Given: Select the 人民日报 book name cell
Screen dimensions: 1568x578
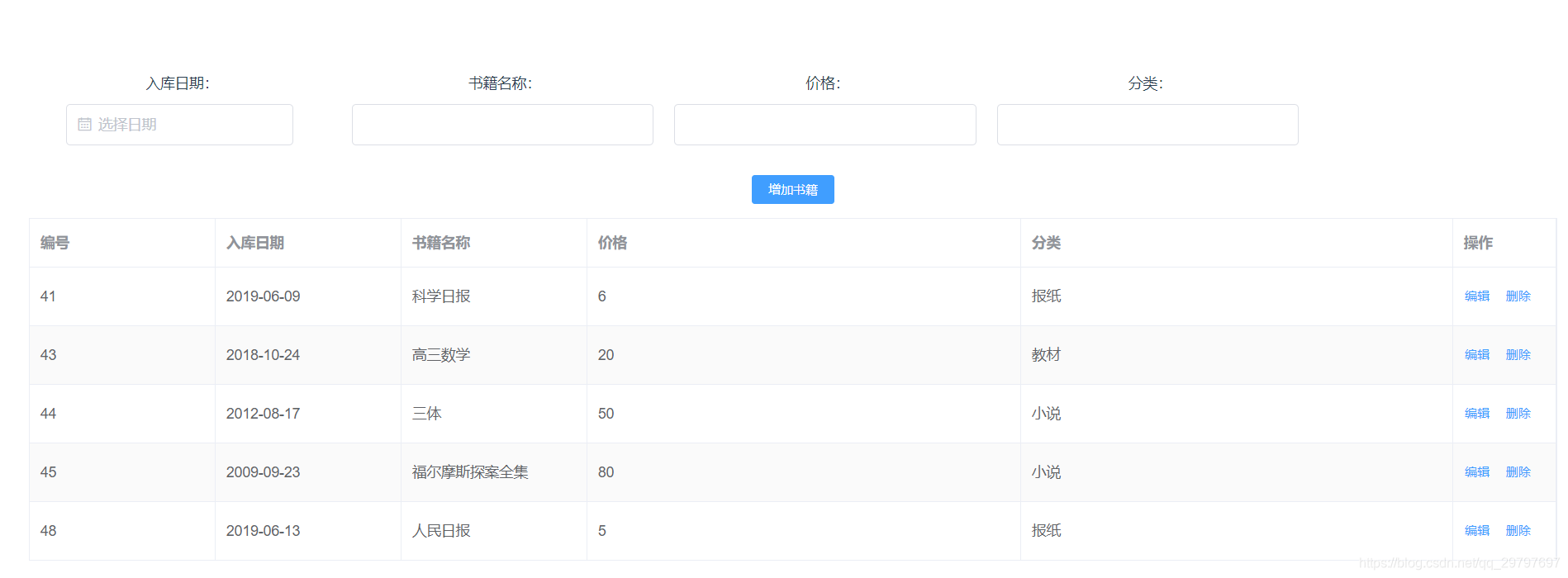Looking at the screenshot, I should click(x=494, y=531).
